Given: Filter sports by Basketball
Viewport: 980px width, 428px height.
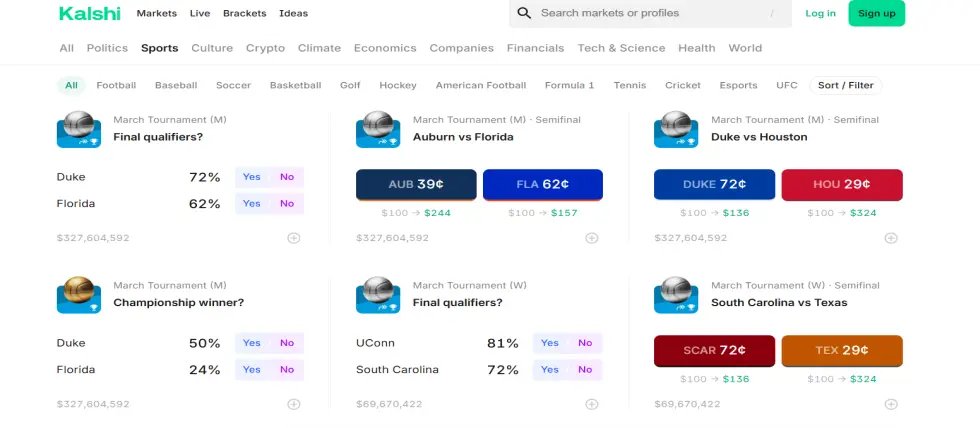Looking at the screenshot, I should point(296,86).
